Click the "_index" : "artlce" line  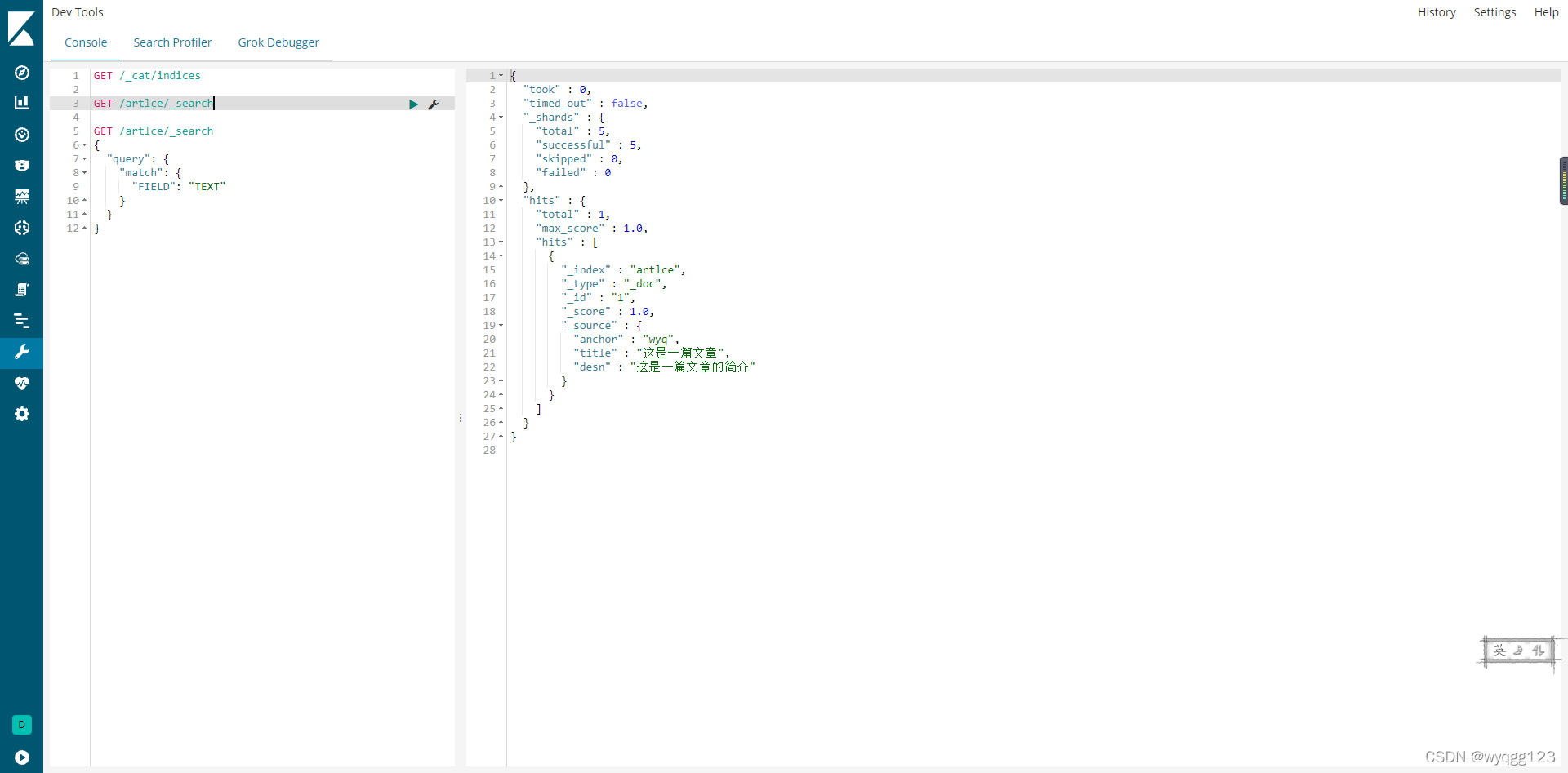[623, 270]
